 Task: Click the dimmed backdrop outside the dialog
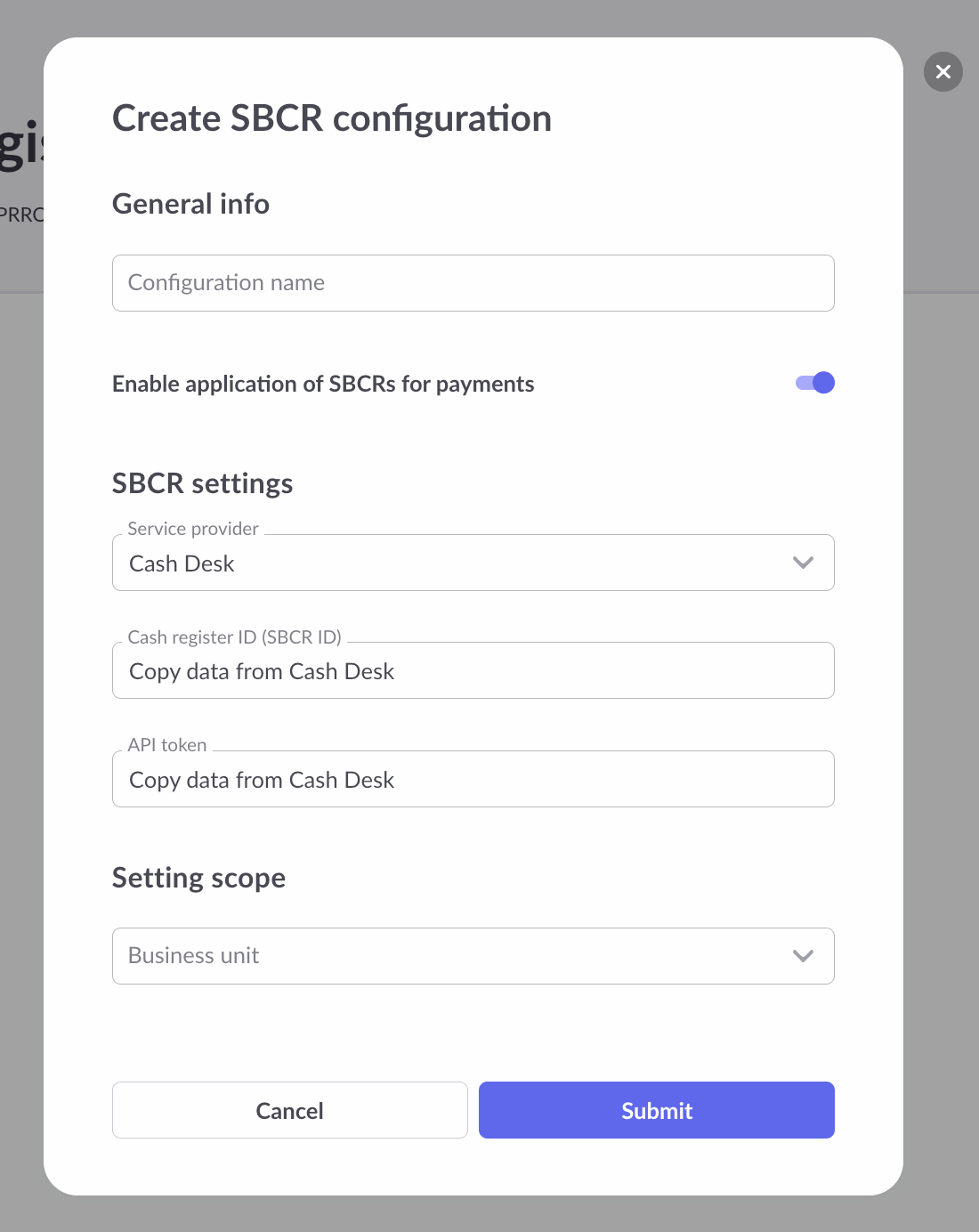point(942,623)
